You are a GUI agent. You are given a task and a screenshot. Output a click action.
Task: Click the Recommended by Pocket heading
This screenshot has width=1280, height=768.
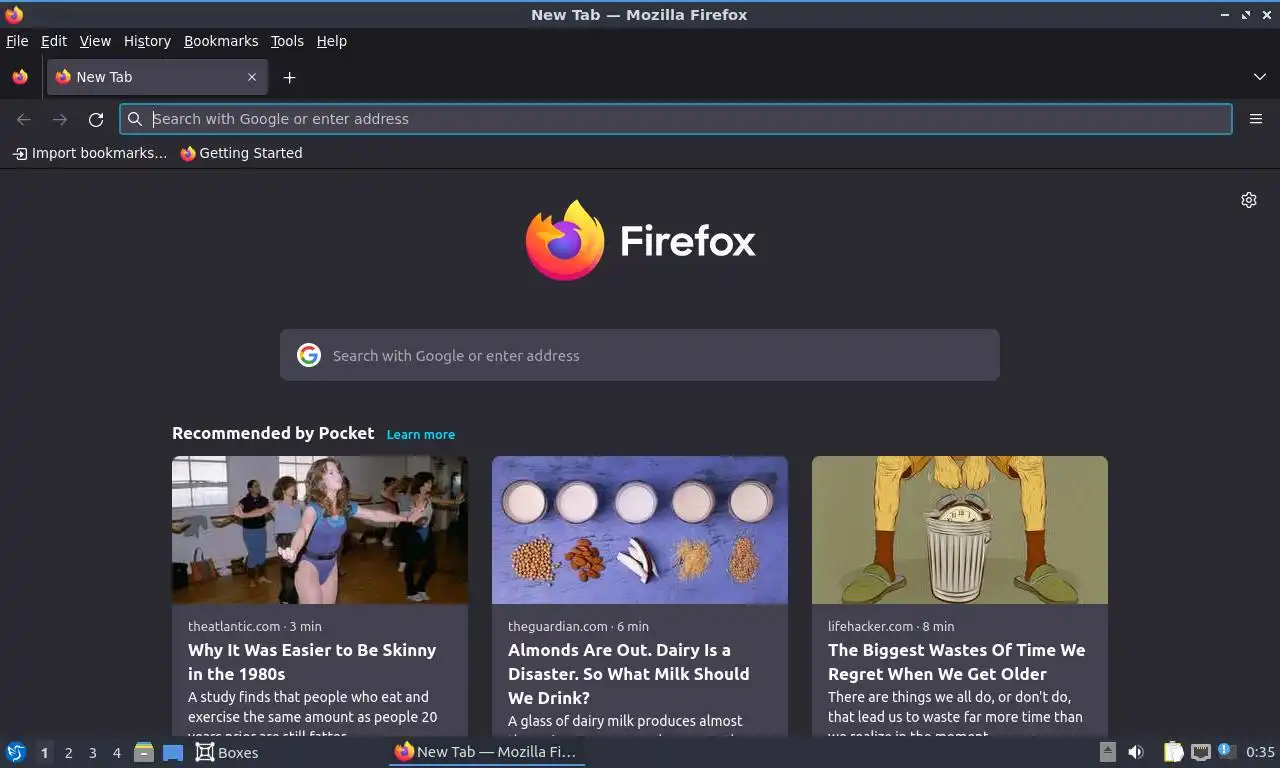tap(273, 433)
